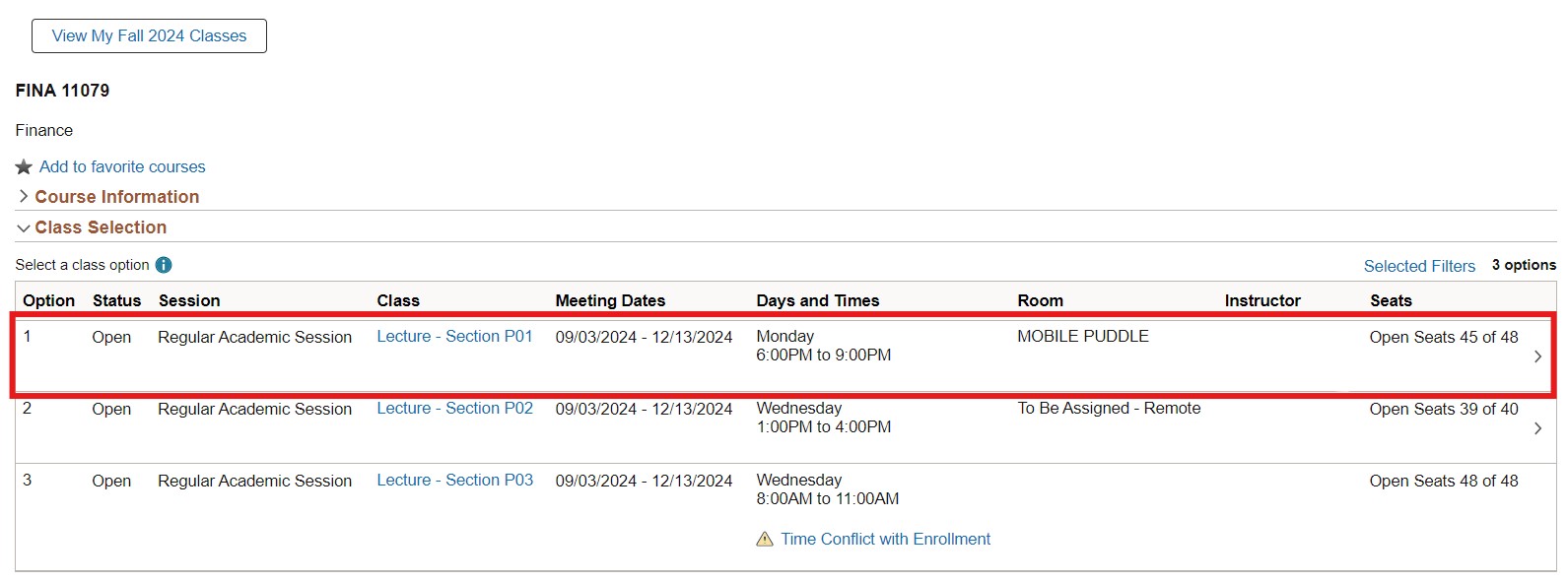
Task: Expand the Course Information section
Action: tap(116, 197)
